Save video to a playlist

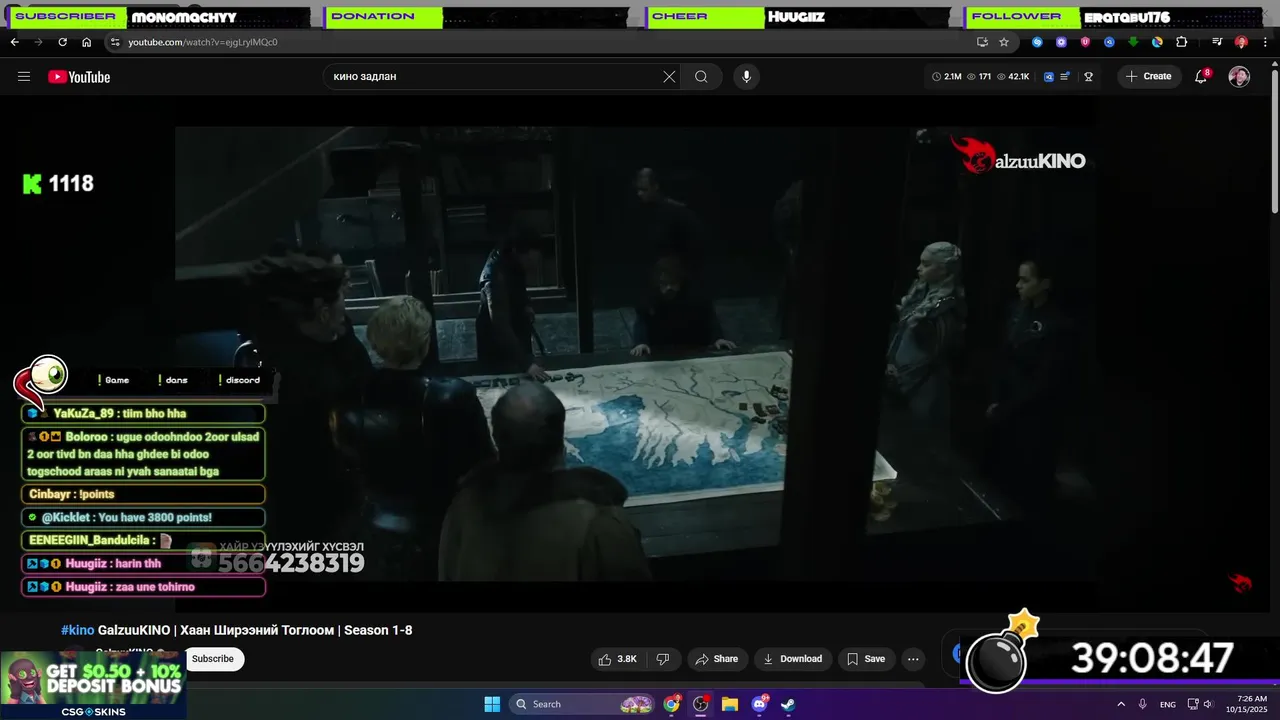click(866, 659)
